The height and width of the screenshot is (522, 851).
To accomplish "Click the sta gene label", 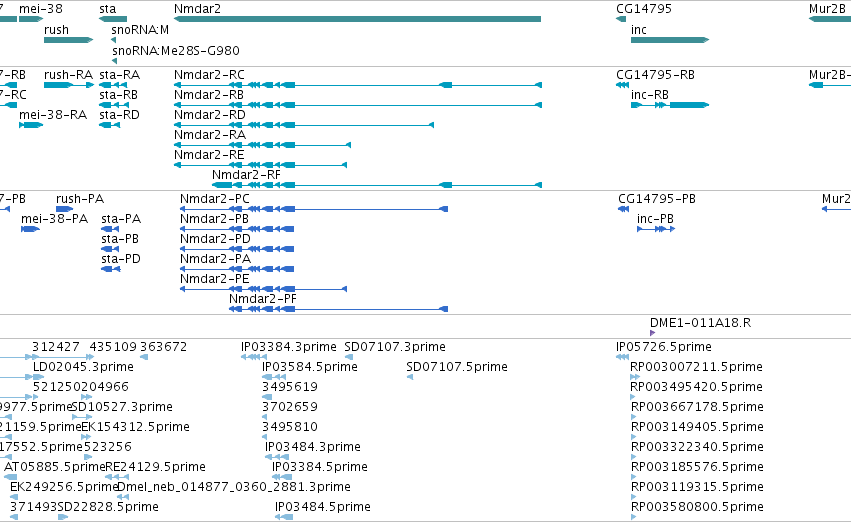I will 107,9.
